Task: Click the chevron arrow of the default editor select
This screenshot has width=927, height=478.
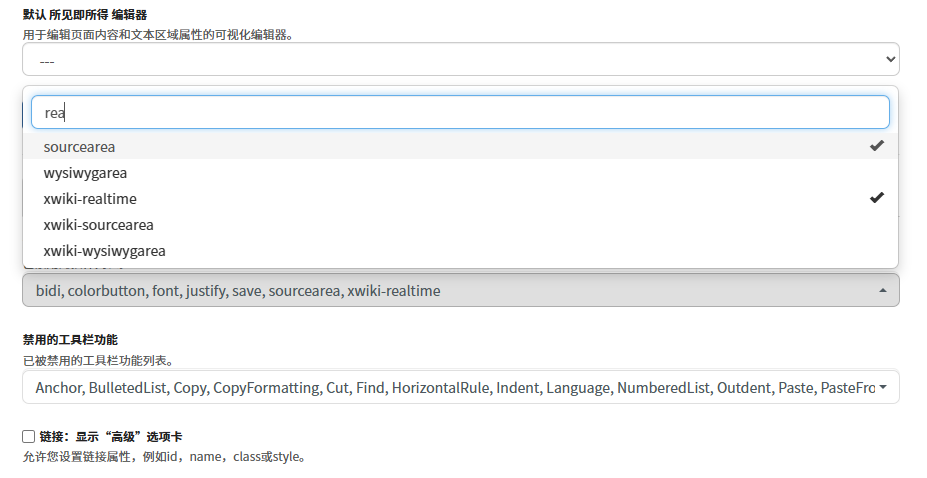Action: pos(891,60)
